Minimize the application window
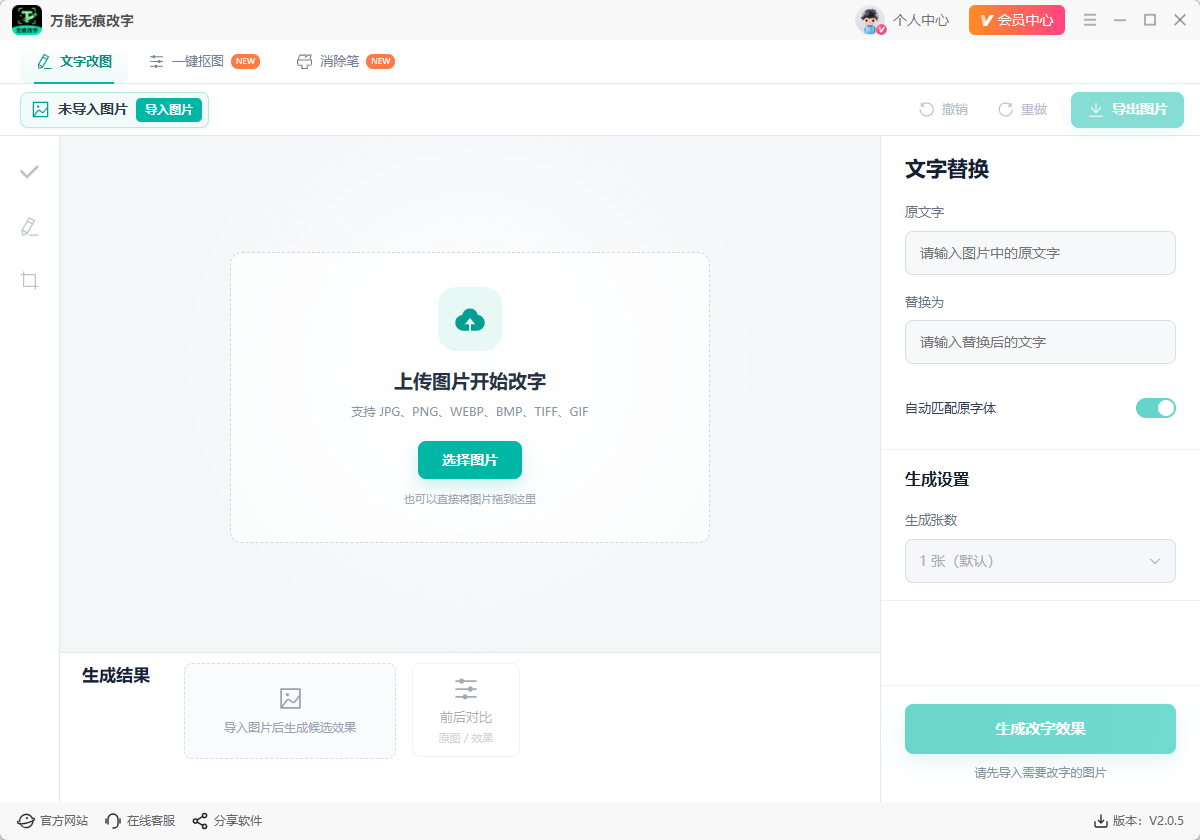 click(1120, 20)
